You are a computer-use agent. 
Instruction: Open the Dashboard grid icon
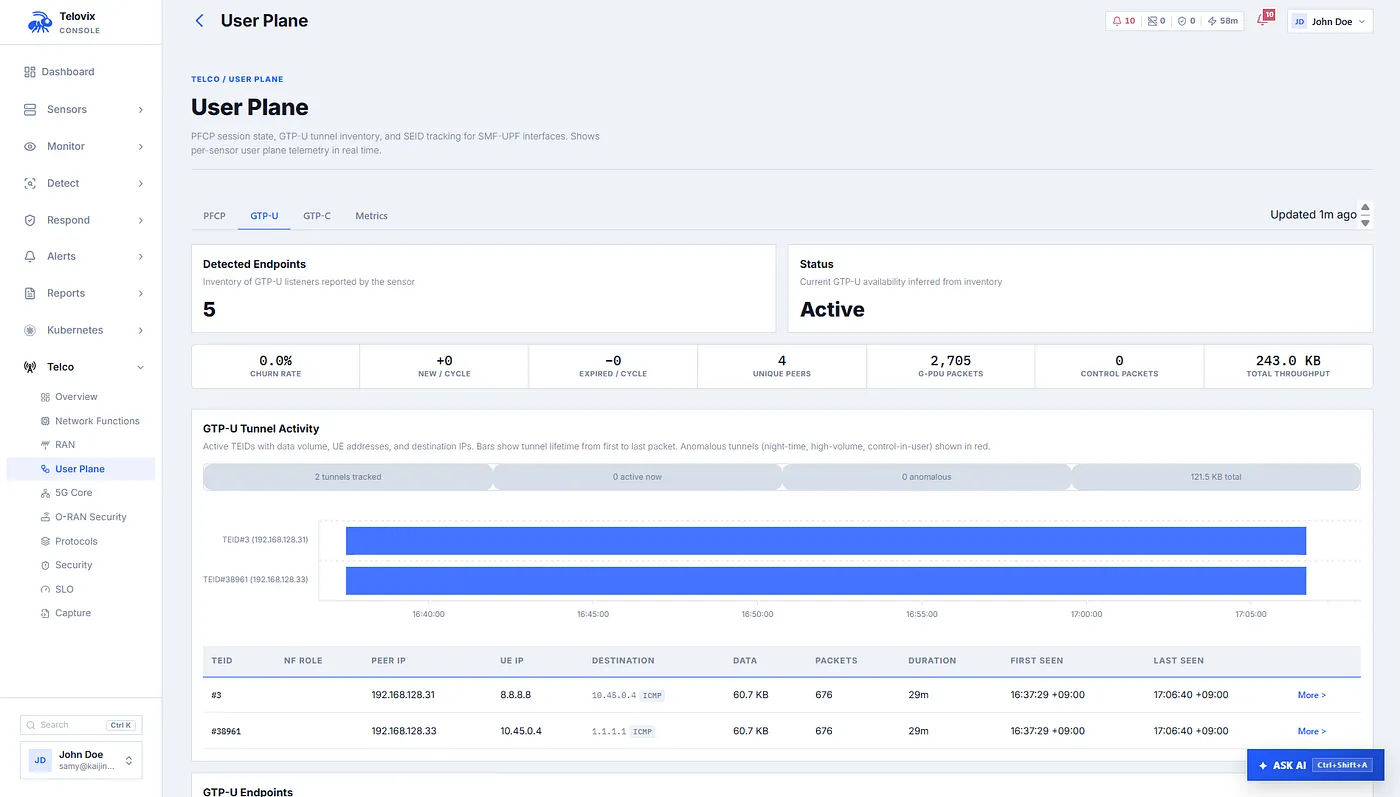(x=30, y=72)
